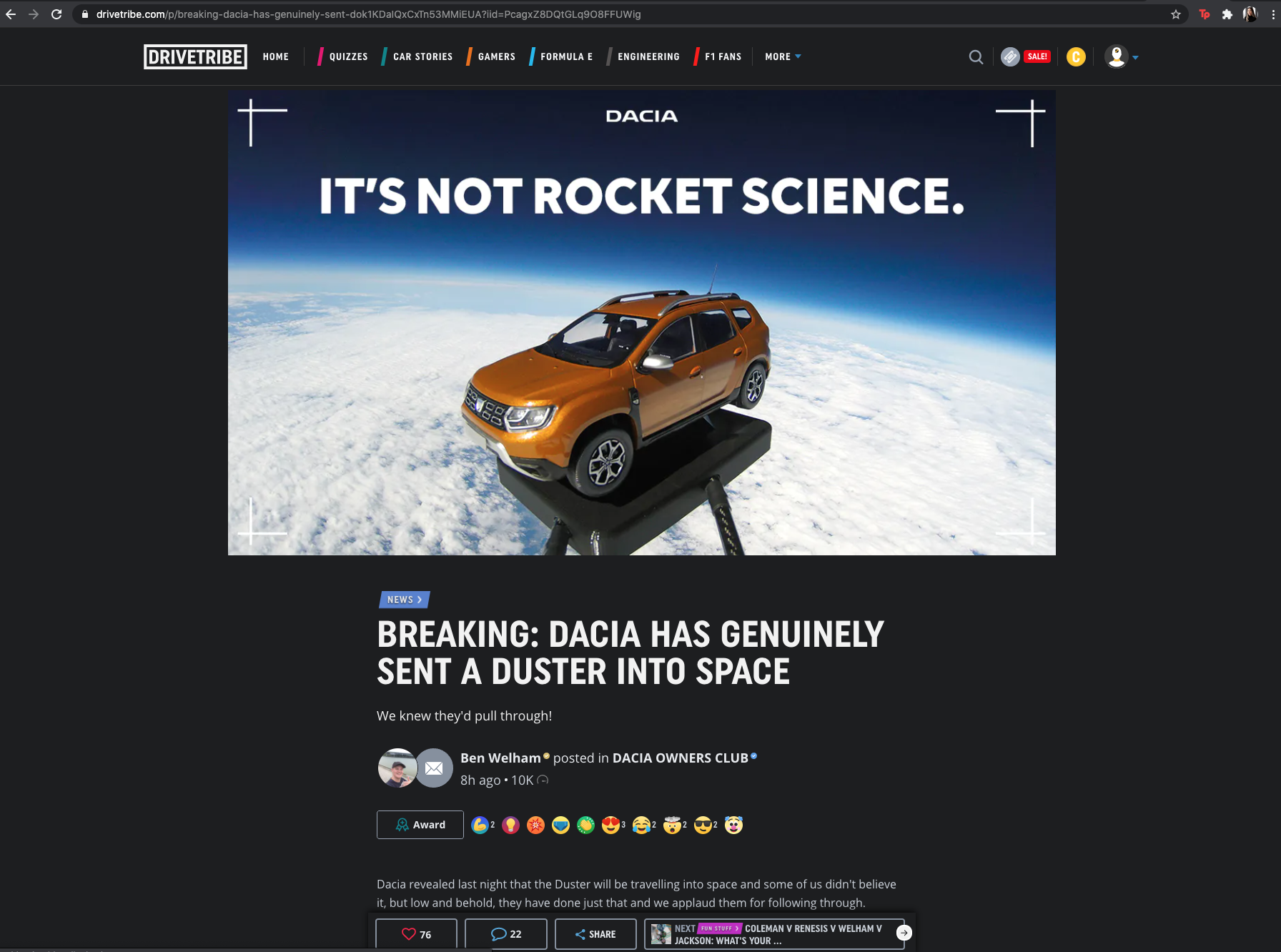Open the FUN STUFF tag
Screen dimensions: 1281x952
pyautogui.click(x=720, y=928)
